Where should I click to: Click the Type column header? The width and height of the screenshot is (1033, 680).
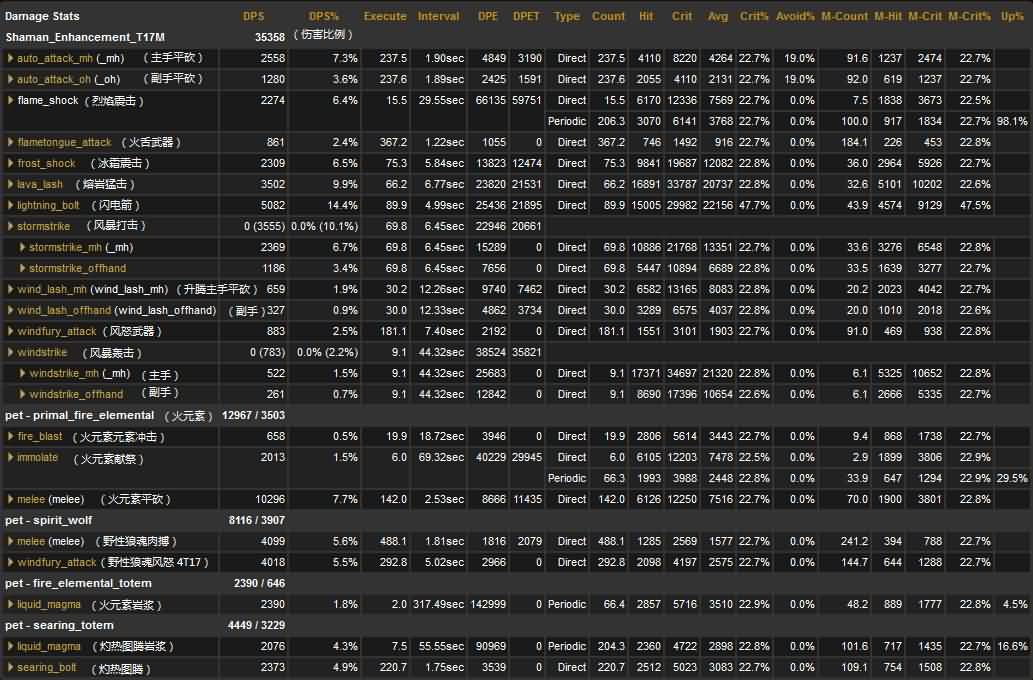[x=567, y=16]
